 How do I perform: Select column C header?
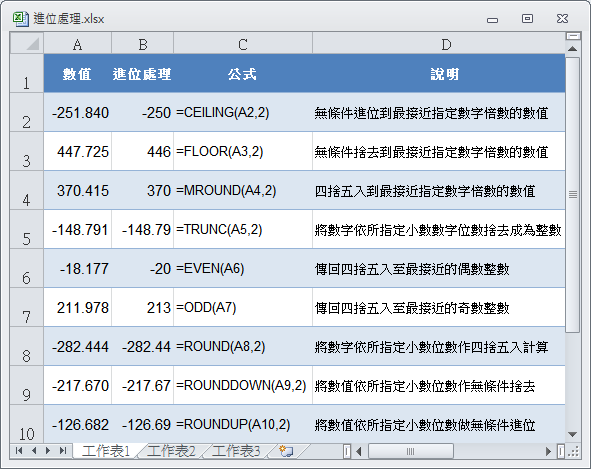[x=243, y=43]
